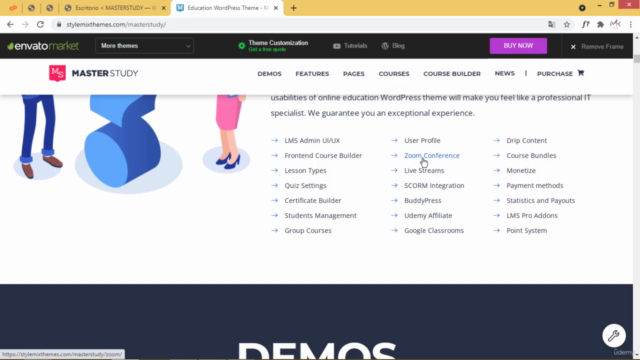This screenshot has height=360, width=640.
Task: Open the COURSE BUILDER menu
Action: [452, 73]
